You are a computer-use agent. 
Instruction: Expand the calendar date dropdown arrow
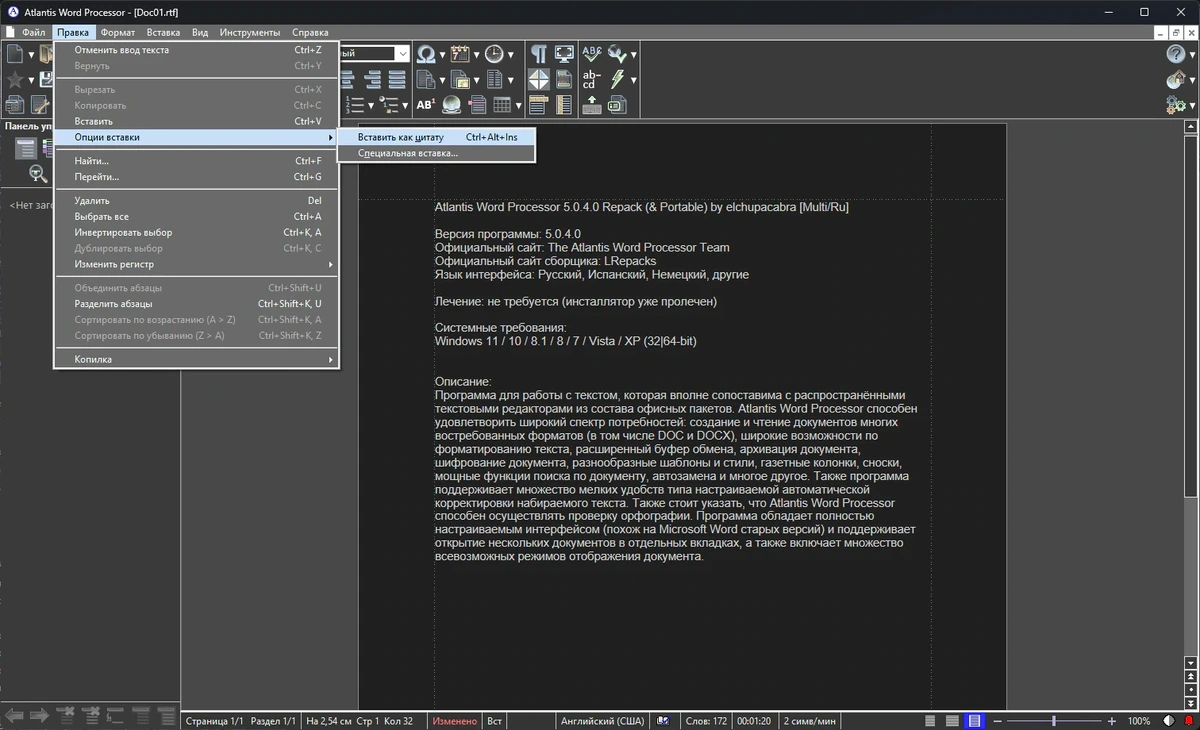pos(477,55)
